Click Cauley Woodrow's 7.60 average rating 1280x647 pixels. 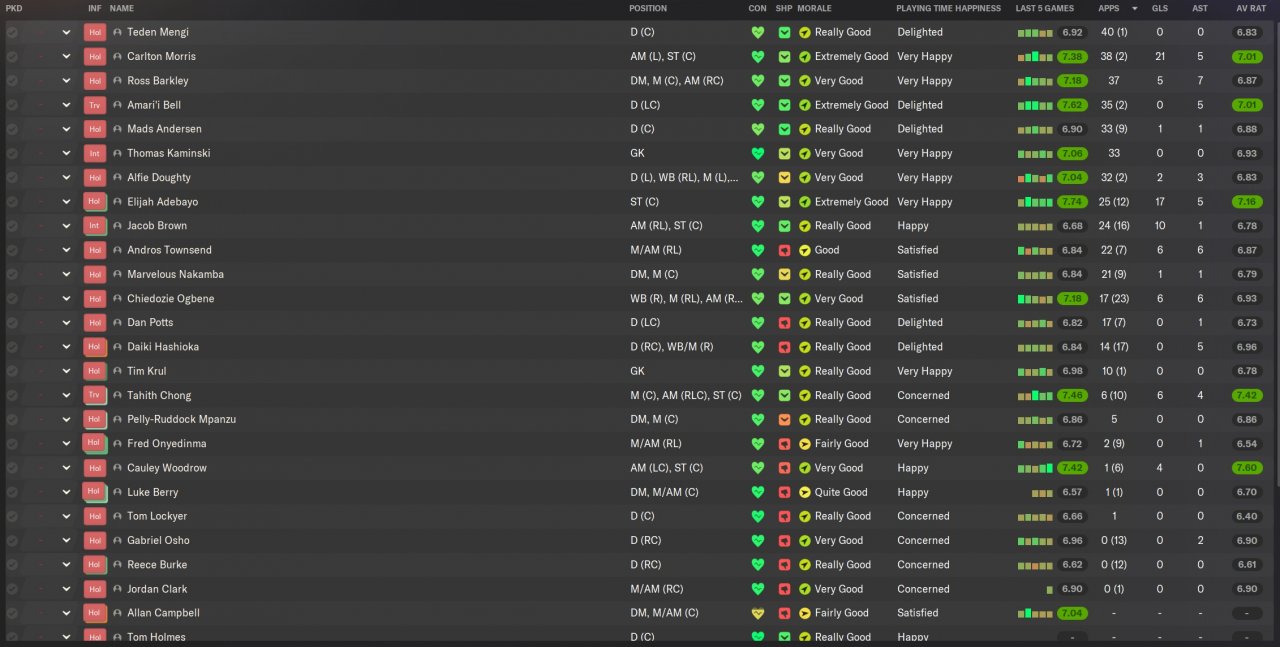pos(1247,468)
